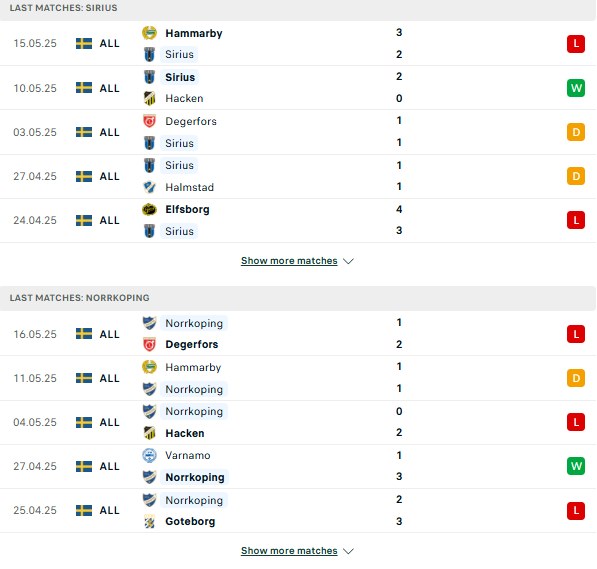This screenshot has width=597, height=569.
Task: Click the orange D badge for Hammarby vs Norrkoping
Action: 576,378
